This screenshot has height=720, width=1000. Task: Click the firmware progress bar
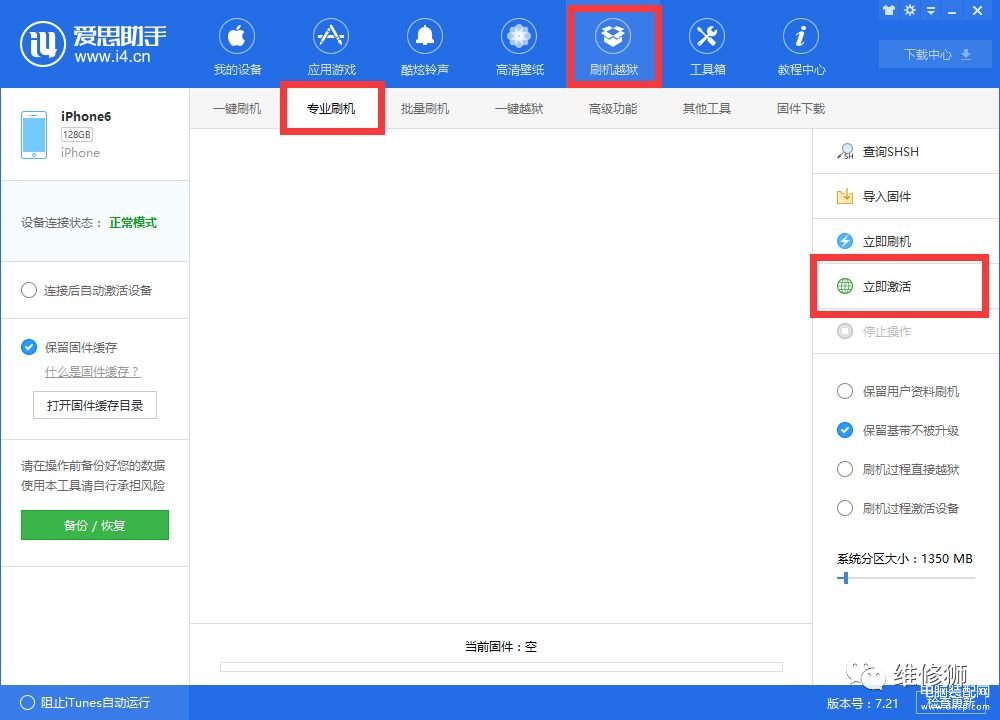[x=501, y=666]
